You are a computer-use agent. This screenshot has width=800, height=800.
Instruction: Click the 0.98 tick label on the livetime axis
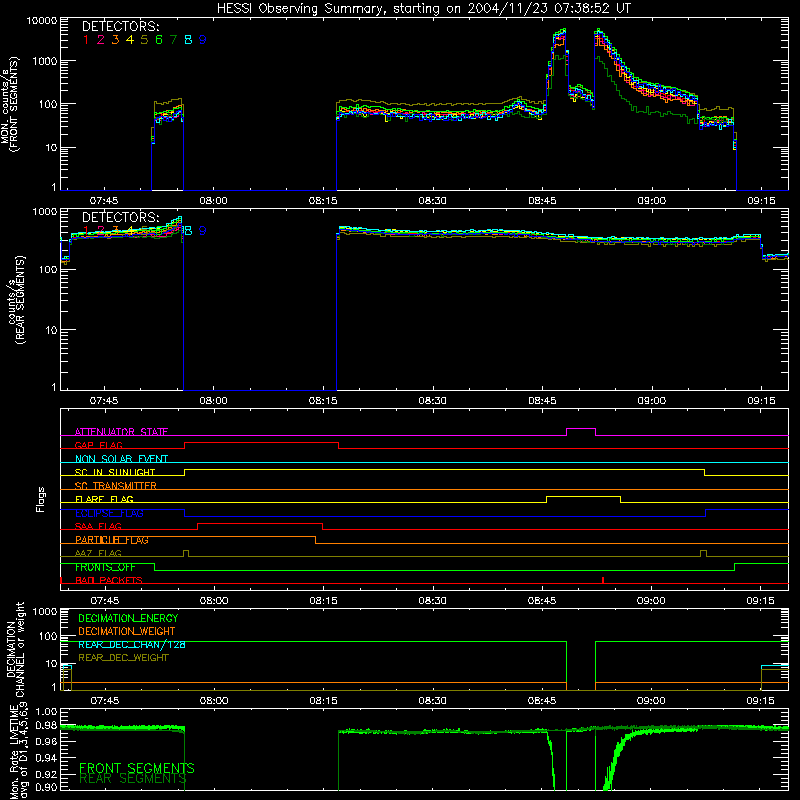pos(46,725)
